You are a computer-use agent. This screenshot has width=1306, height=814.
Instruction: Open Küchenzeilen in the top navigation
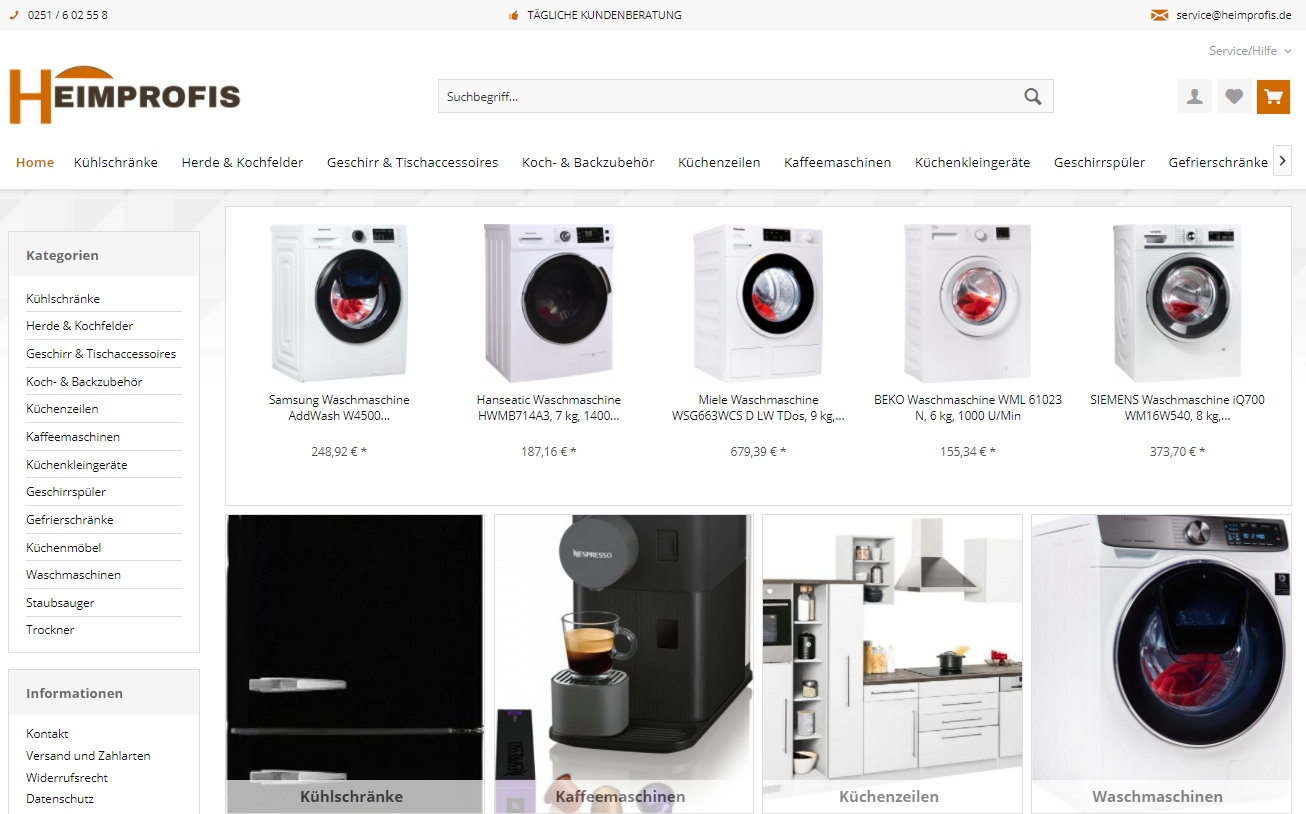tap(719, 162)
